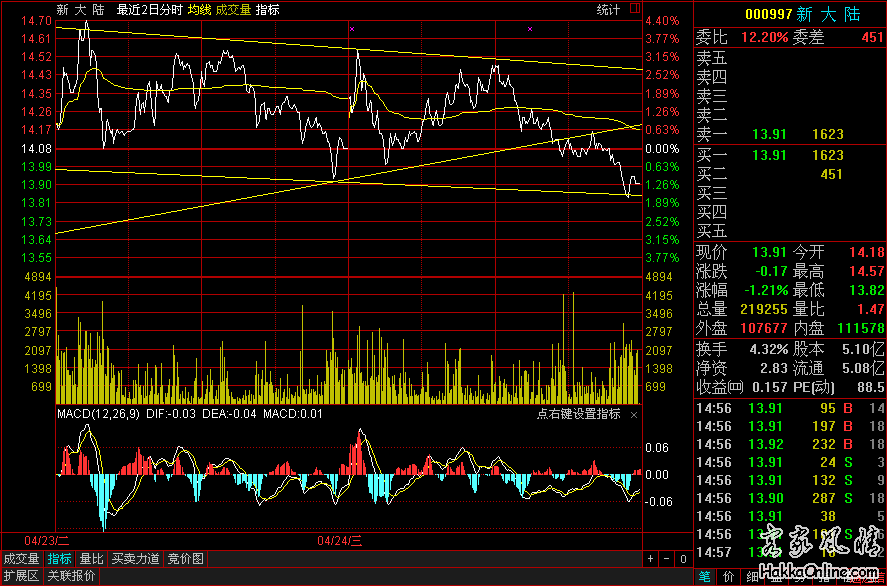The image size is (887, 586).
Task: Click 最近2日分时 period selector
Action: (149, 9)
